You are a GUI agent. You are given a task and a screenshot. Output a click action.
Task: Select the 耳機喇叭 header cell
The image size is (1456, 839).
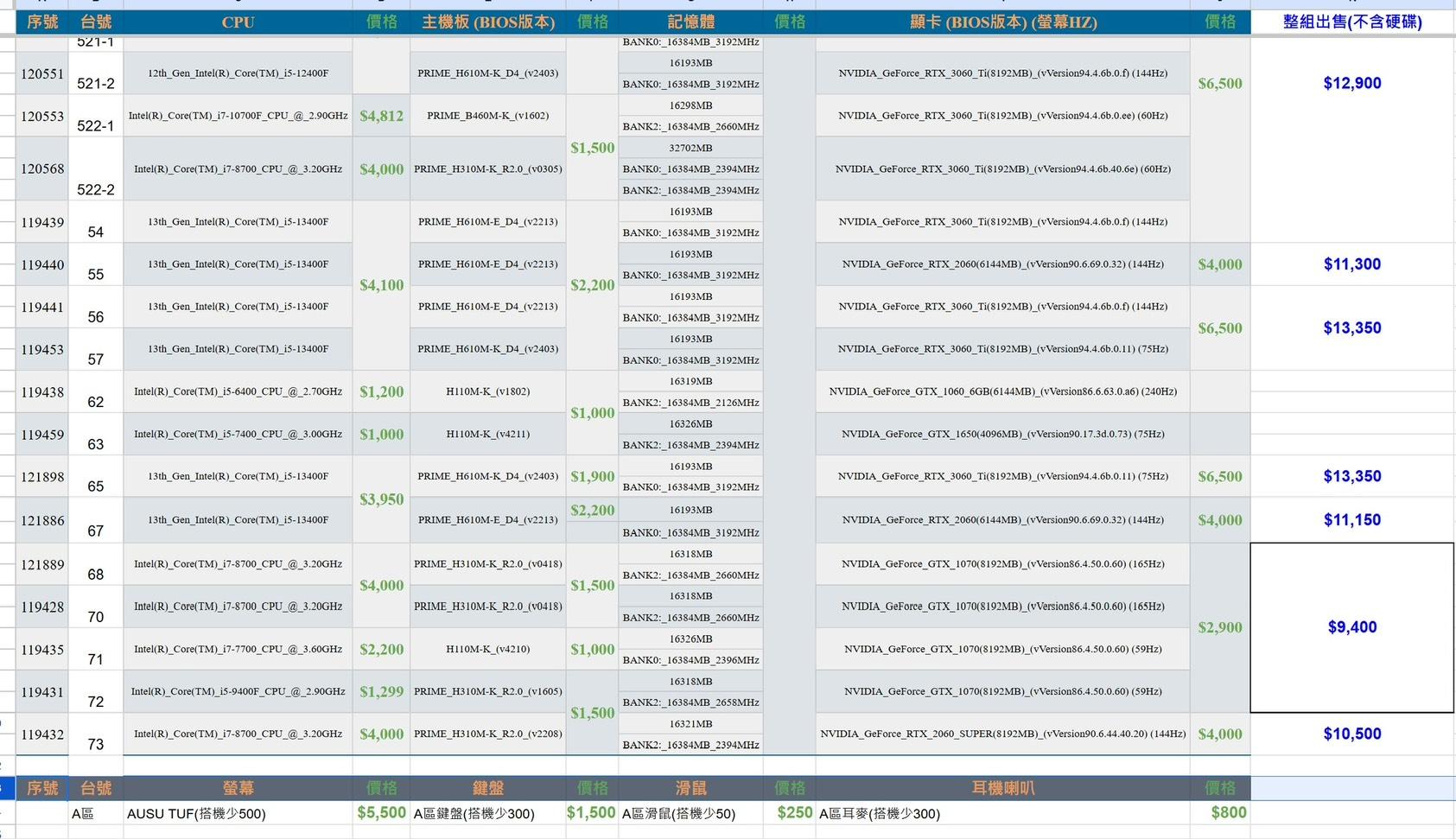(1002, 788)
